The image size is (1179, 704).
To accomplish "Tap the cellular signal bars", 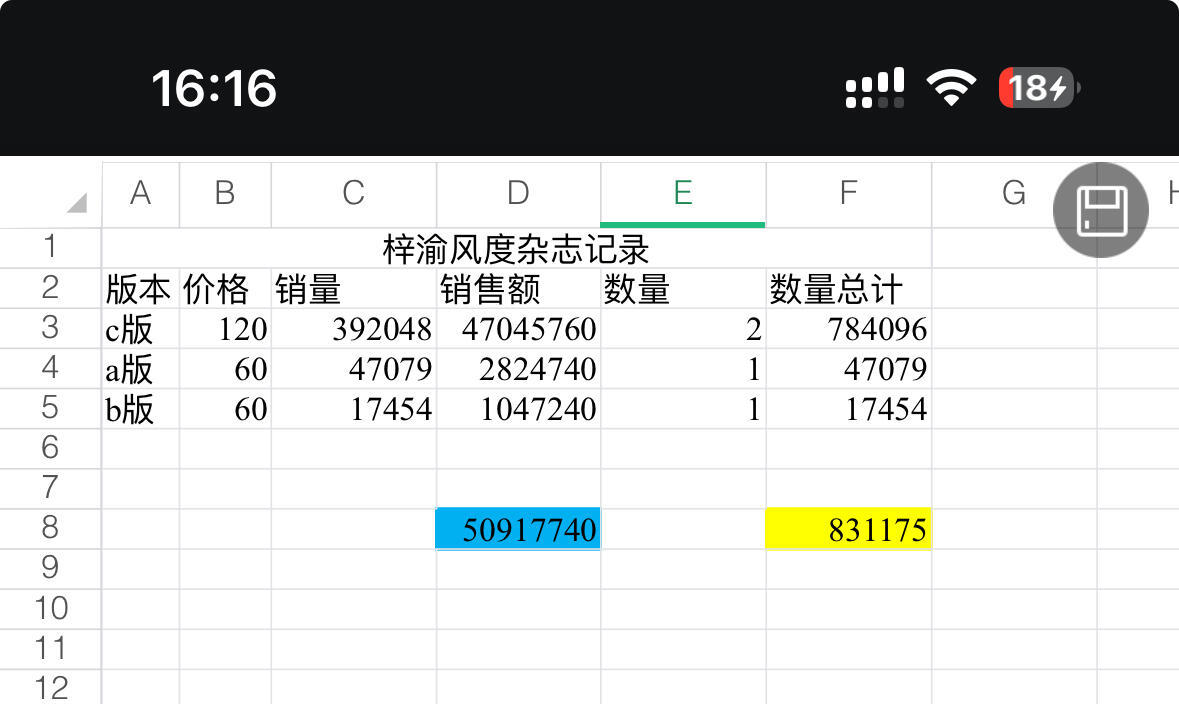I will tap(874, 88).
